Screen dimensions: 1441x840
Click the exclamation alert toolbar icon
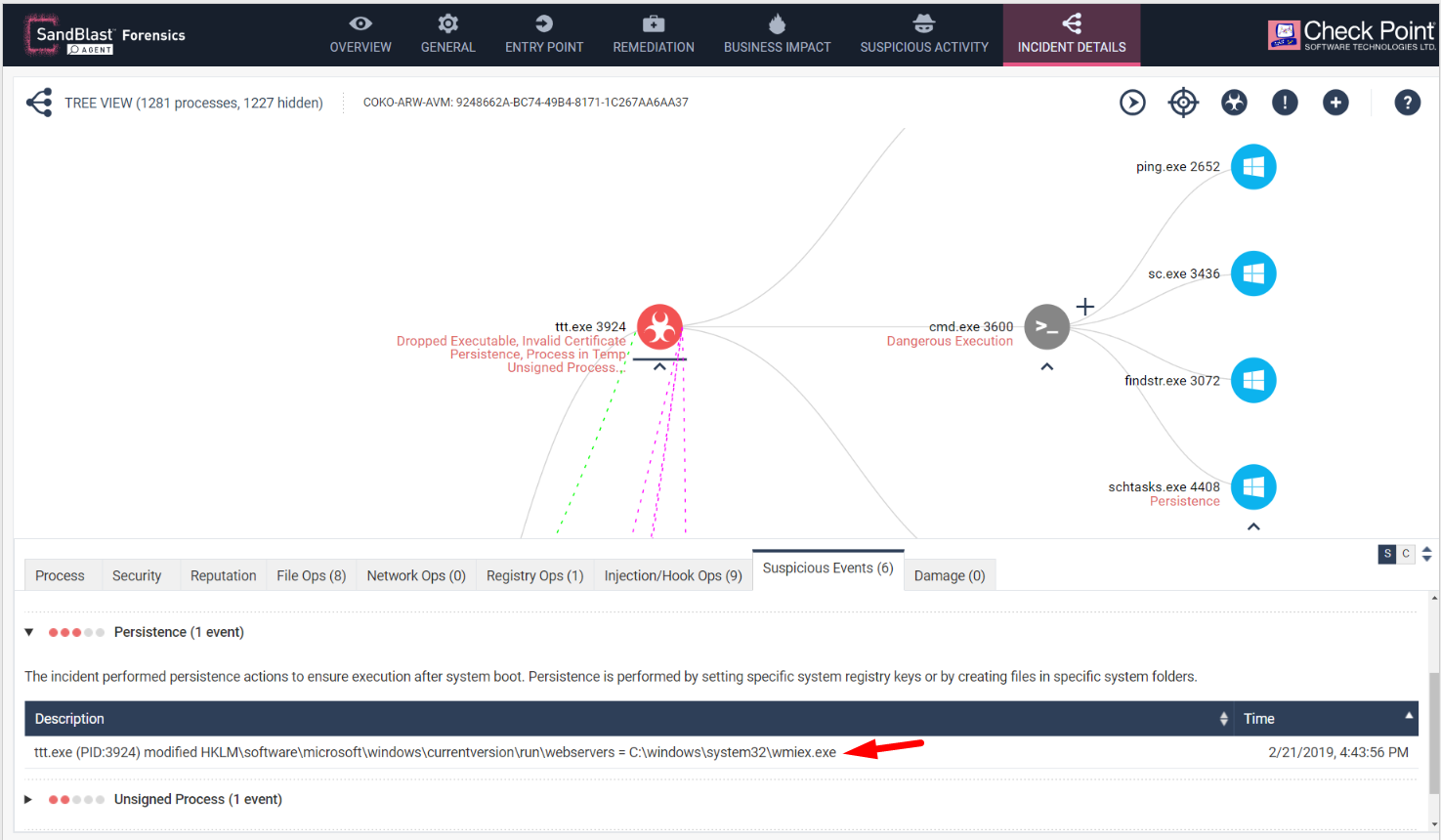1285,102
